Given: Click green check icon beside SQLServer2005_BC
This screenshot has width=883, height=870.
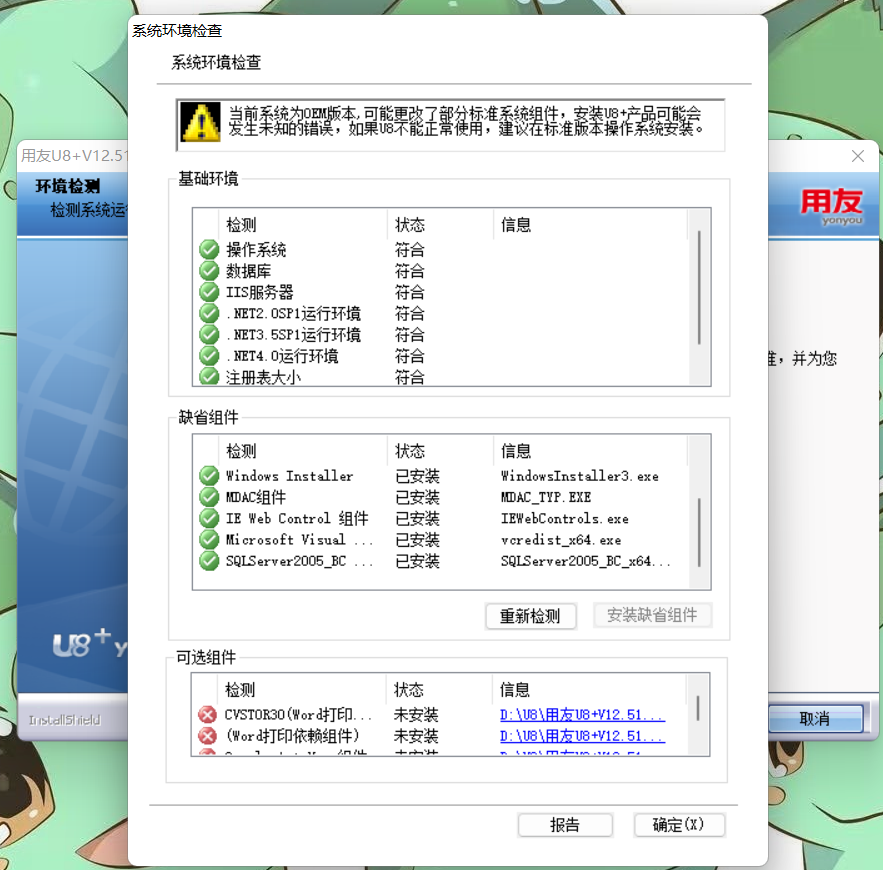Looking at the screenshot, I should coord(209,561).
